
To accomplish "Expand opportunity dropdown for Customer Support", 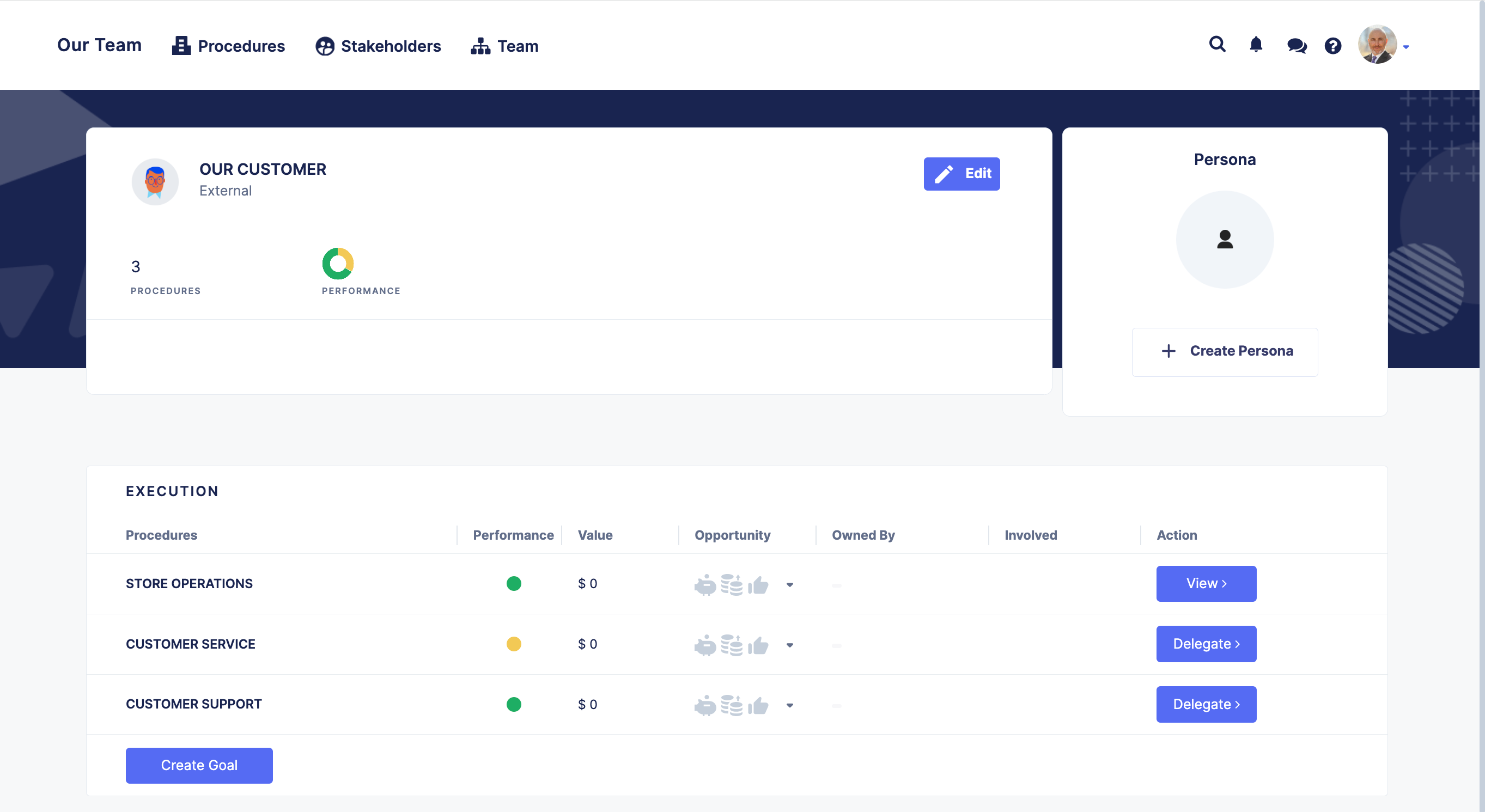I will click(x=789, y=705).
